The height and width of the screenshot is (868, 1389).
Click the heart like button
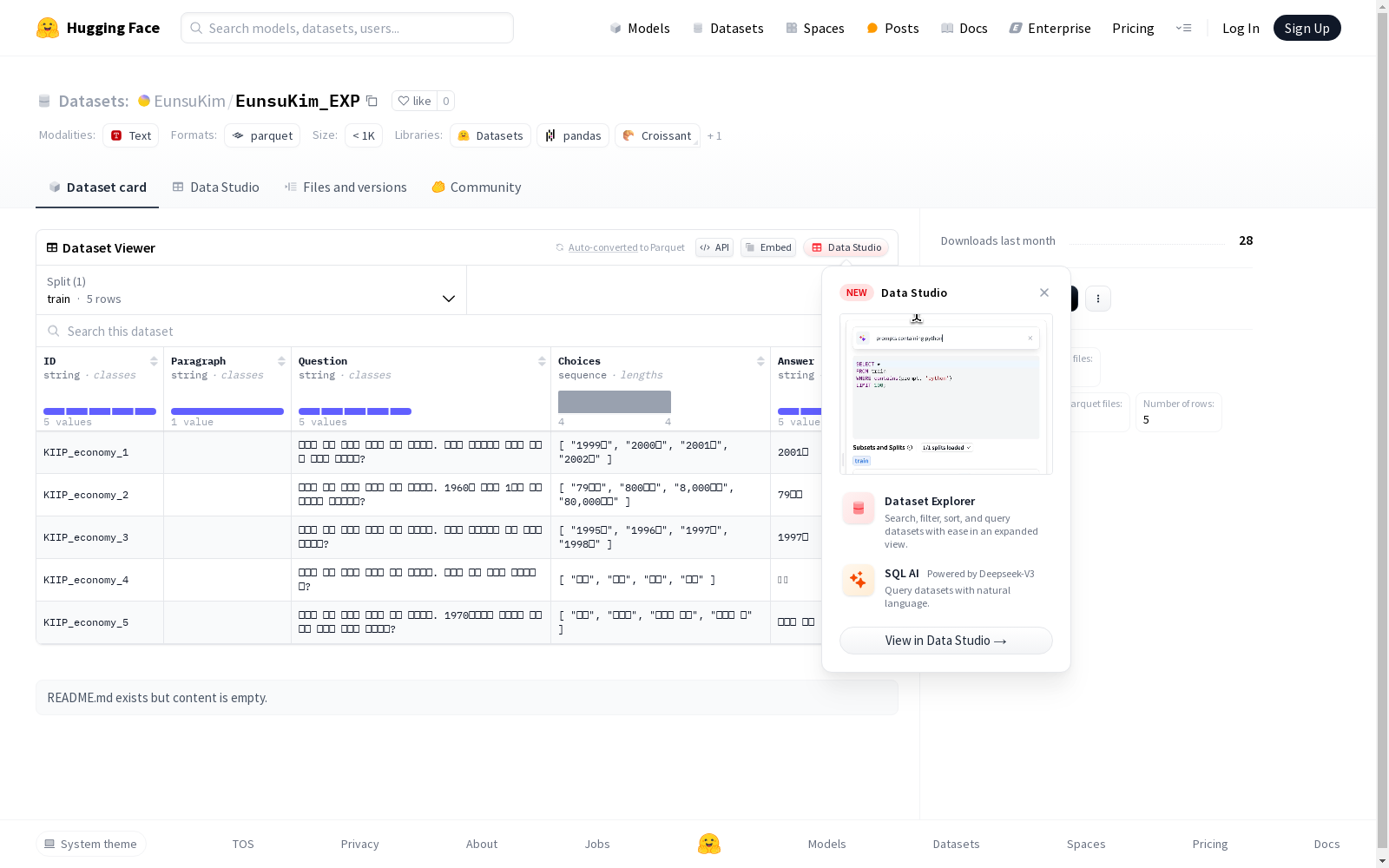(414, 101)
